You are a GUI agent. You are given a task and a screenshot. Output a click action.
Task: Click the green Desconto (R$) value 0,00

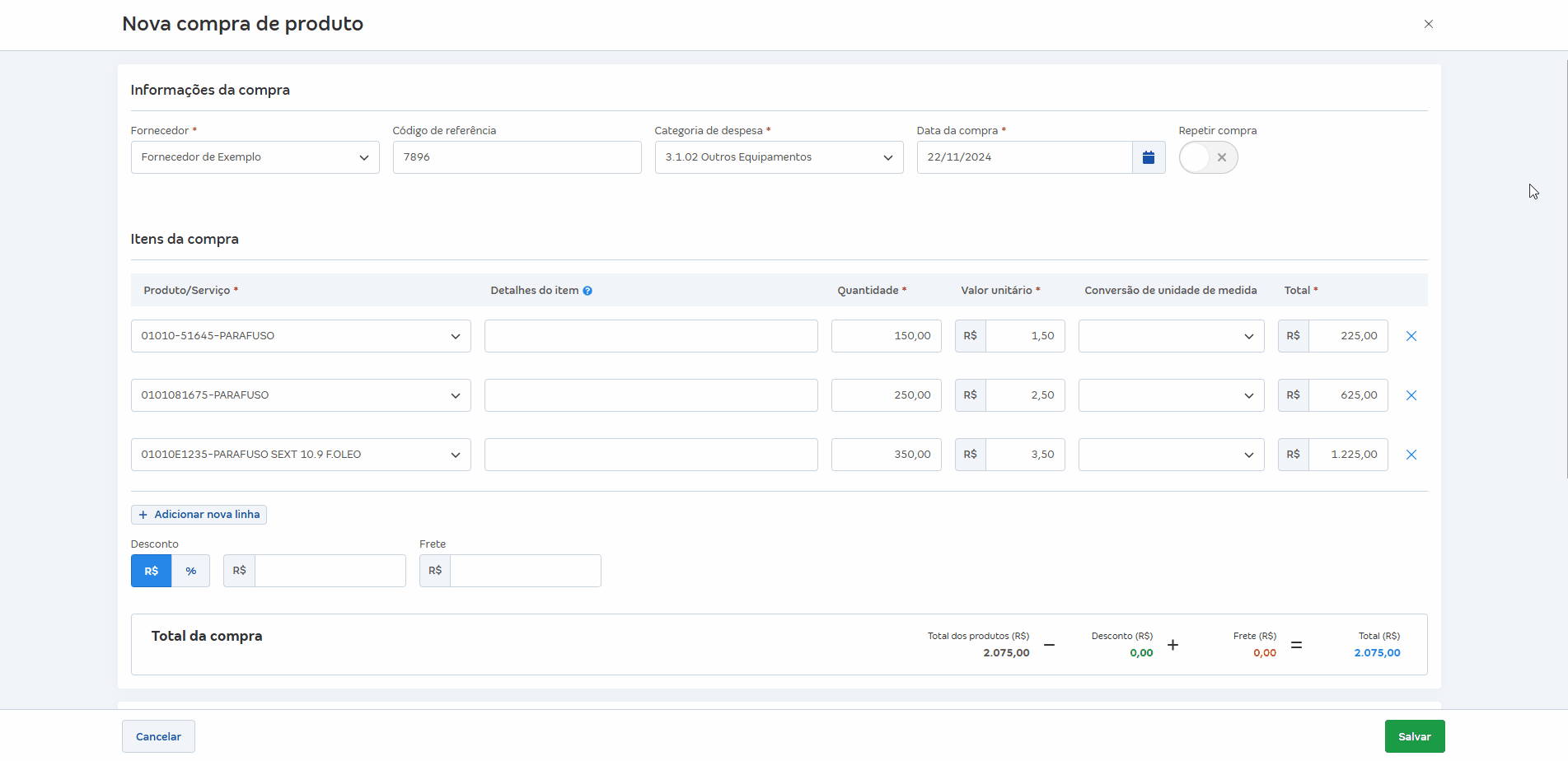(1141, 653)
